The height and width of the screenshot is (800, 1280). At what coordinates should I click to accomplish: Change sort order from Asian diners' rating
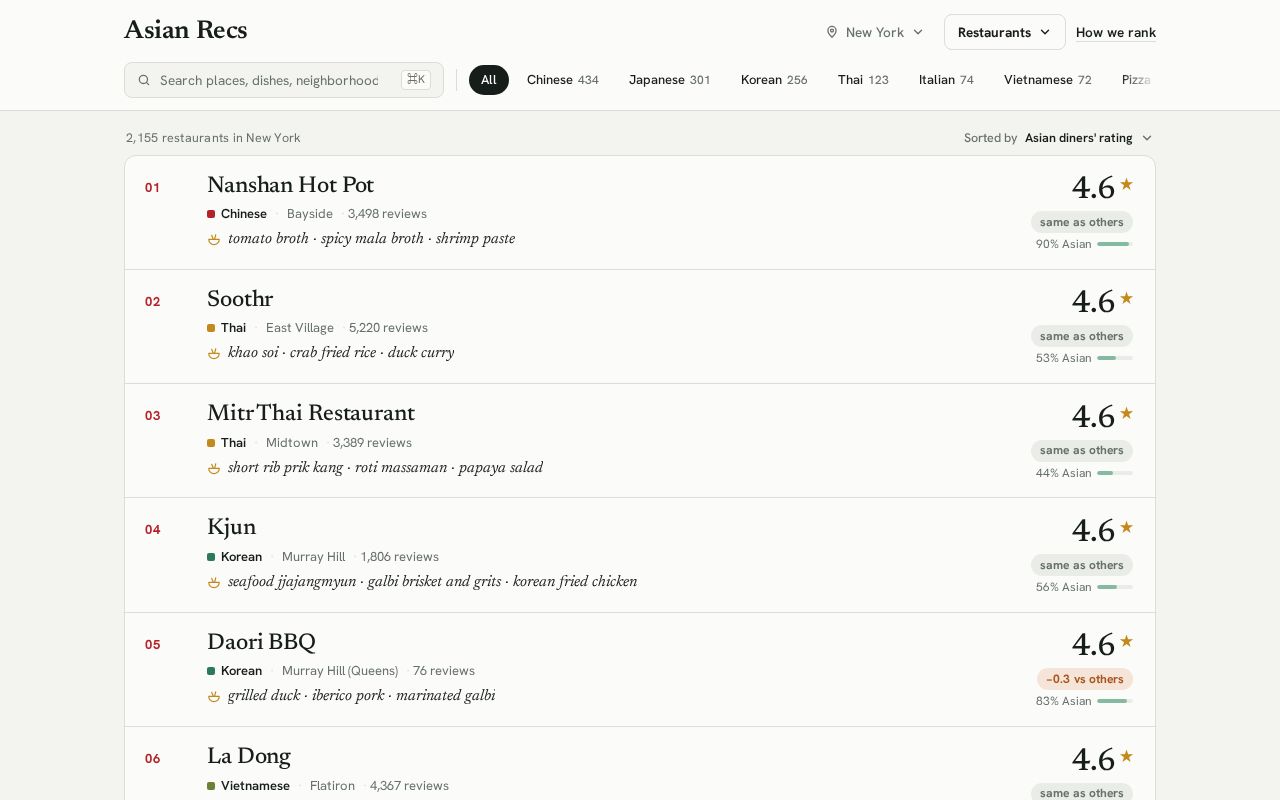coord(1088,138)
